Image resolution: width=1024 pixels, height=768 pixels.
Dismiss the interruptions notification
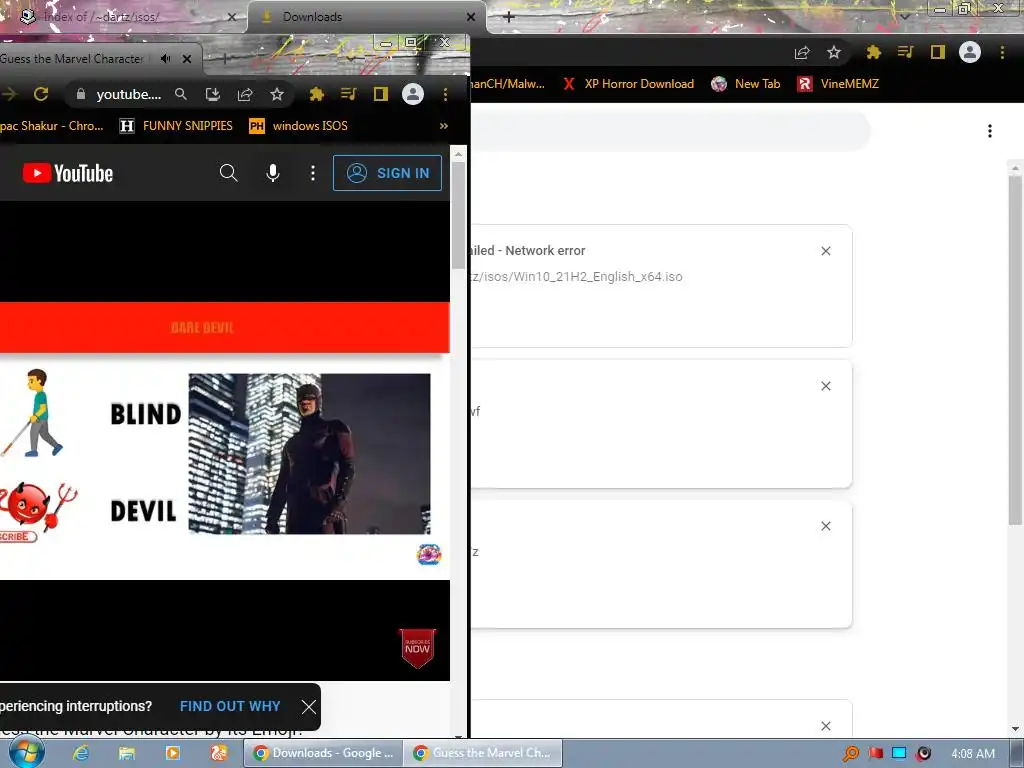click(x=309, y=707)
